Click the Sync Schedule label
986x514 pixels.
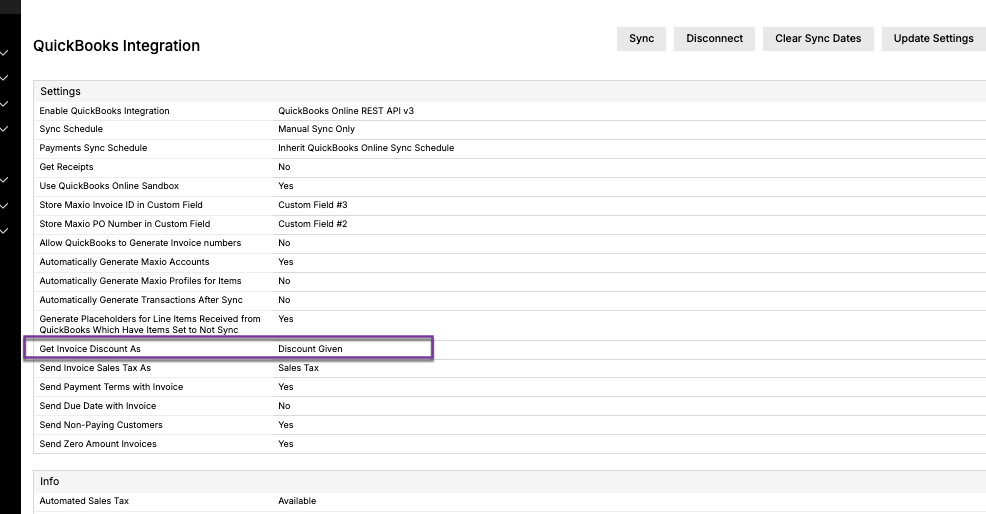click(71, 129)
